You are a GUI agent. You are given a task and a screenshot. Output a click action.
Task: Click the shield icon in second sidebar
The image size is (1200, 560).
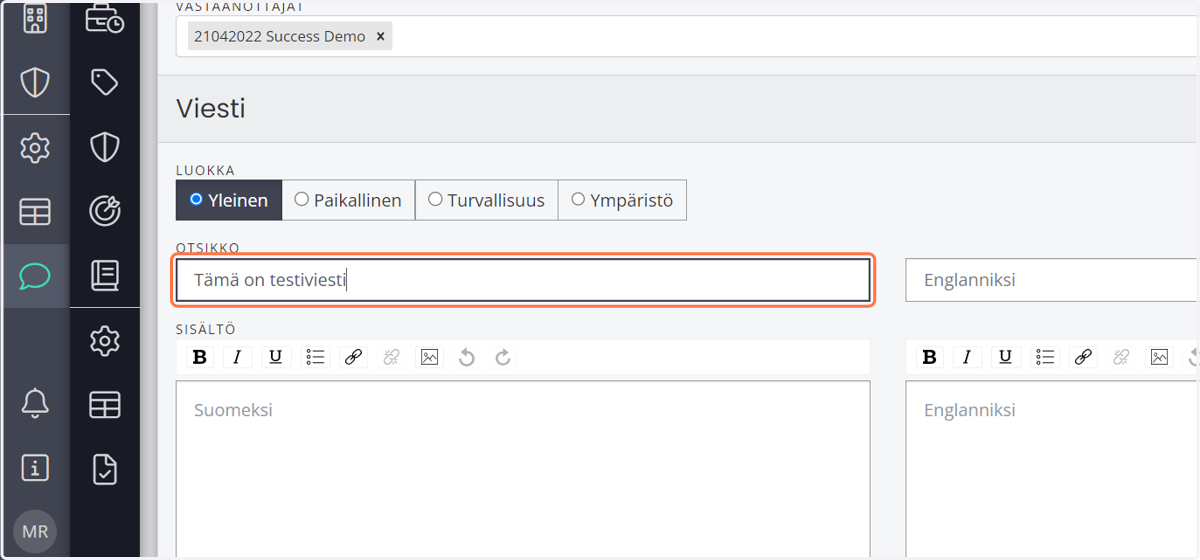[105, 148]
